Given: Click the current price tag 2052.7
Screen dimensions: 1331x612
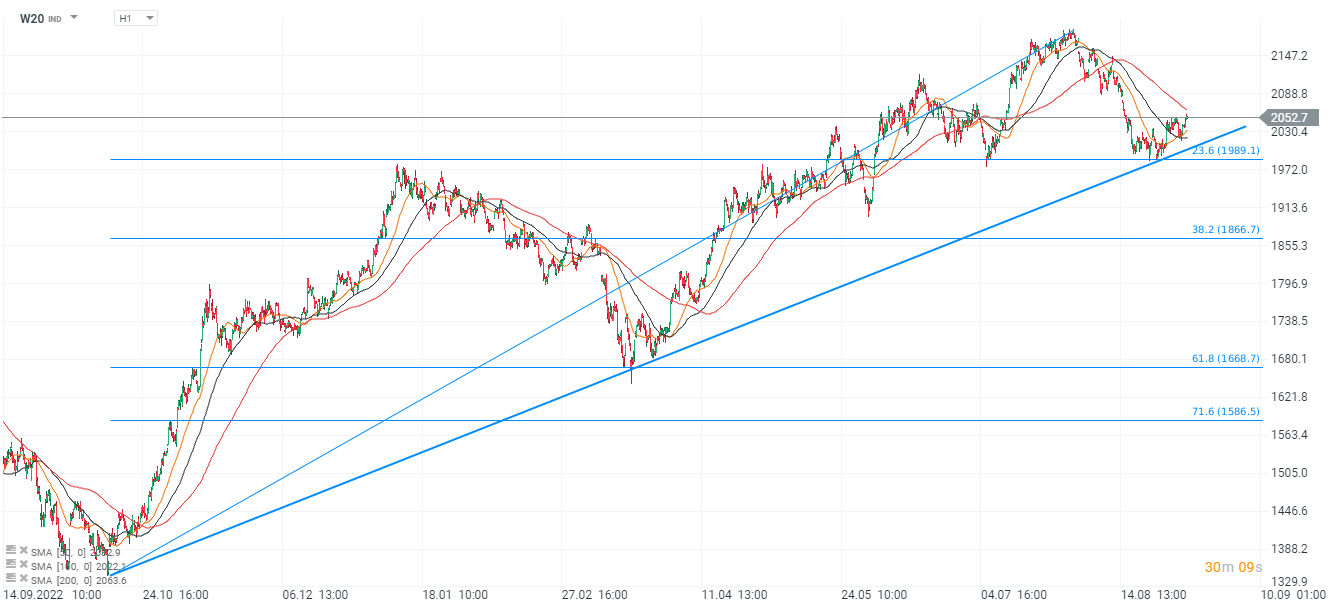Looking at the screenshot, I should (x=1291, y=117).
